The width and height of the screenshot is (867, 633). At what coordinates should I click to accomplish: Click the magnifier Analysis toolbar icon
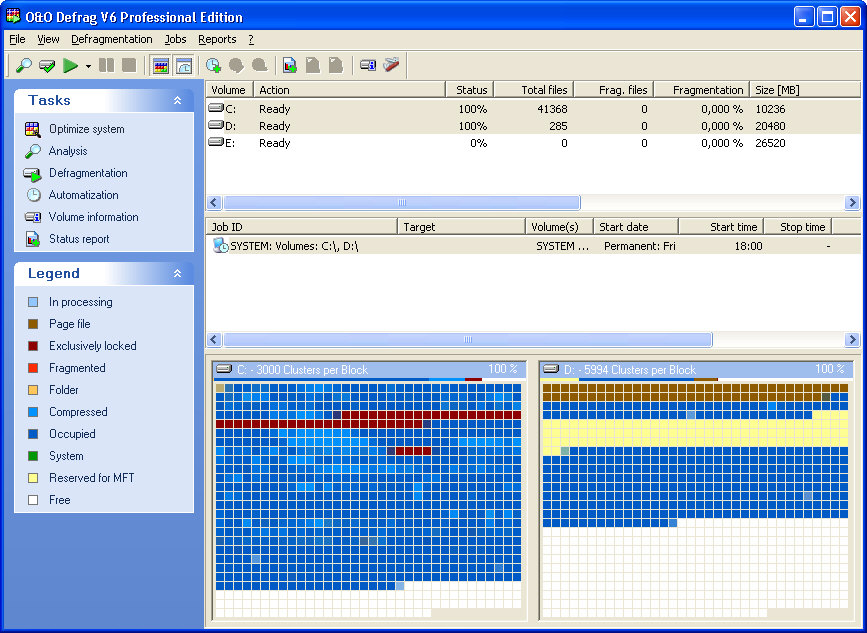24,65
